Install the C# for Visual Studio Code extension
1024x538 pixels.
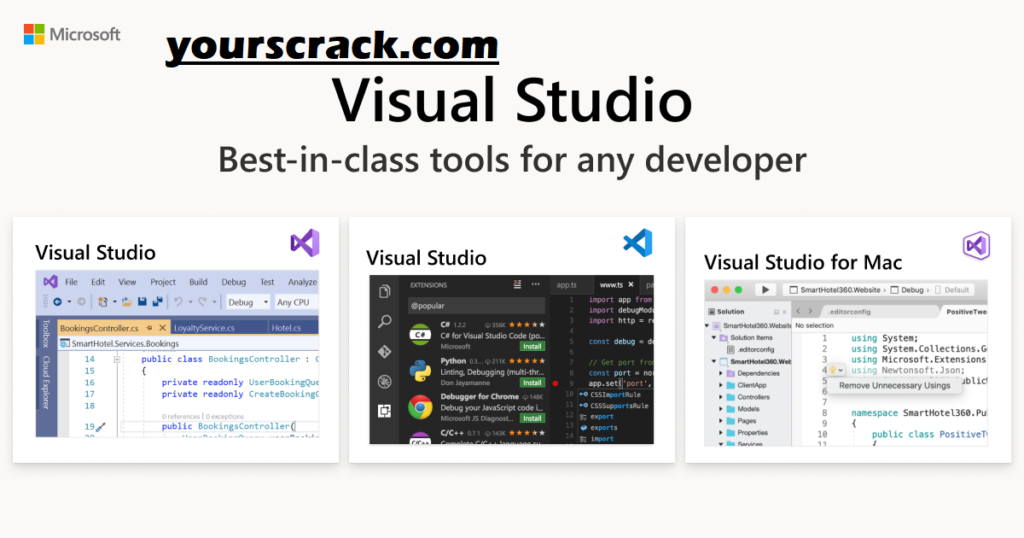(532, 346)
